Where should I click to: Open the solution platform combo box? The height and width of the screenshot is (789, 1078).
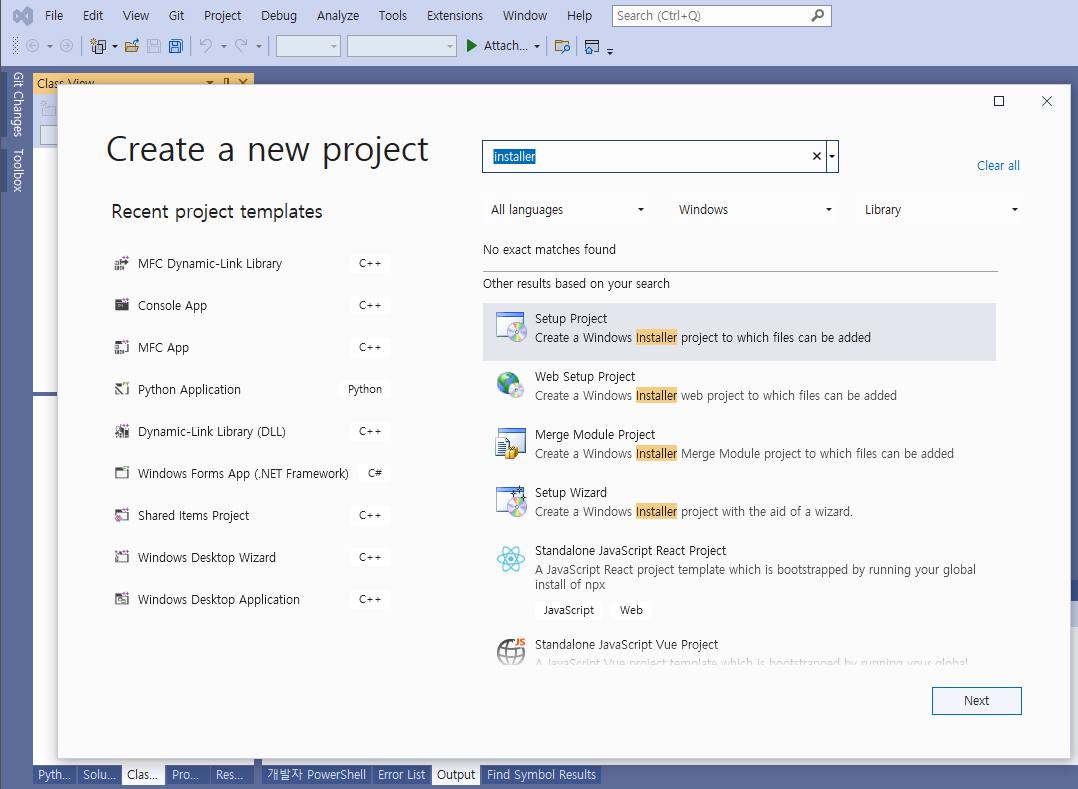tap(402, 46)
